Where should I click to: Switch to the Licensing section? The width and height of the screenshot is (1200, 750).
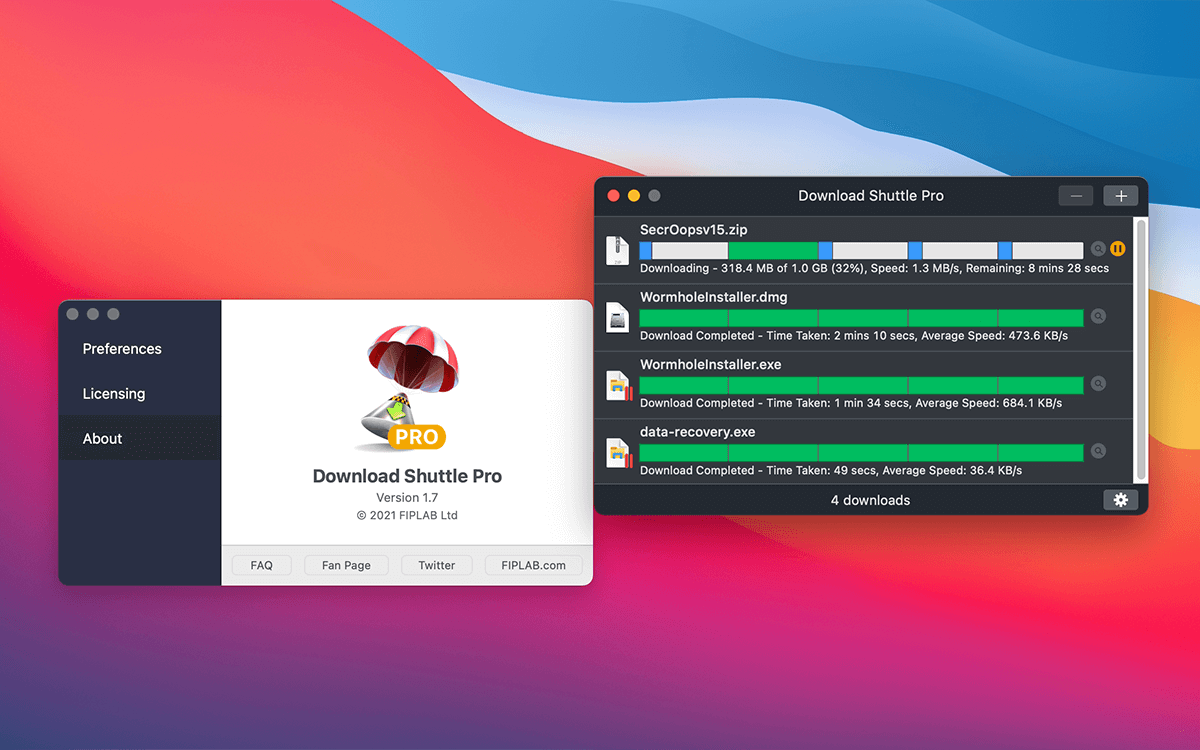click(x=140, y=394)
